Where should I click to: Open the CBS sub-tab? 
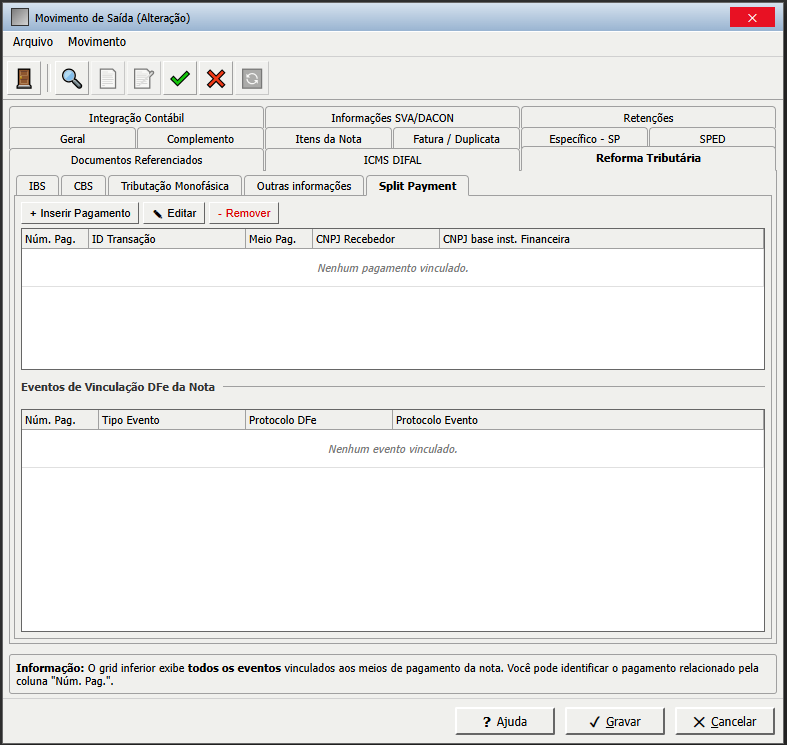coord(83,186)
